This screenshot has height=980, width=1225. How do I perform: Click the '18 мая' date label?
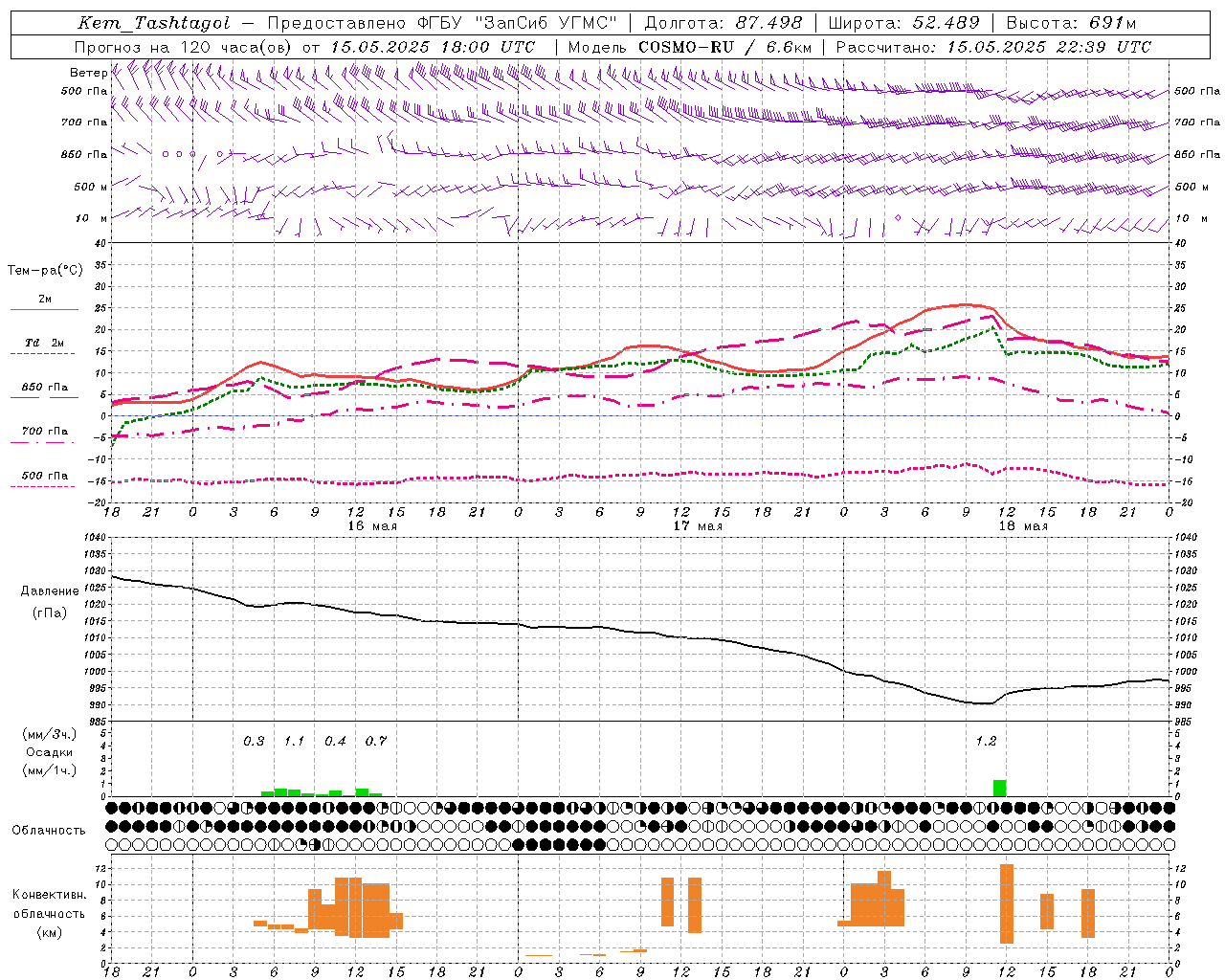pos(1023,525)
